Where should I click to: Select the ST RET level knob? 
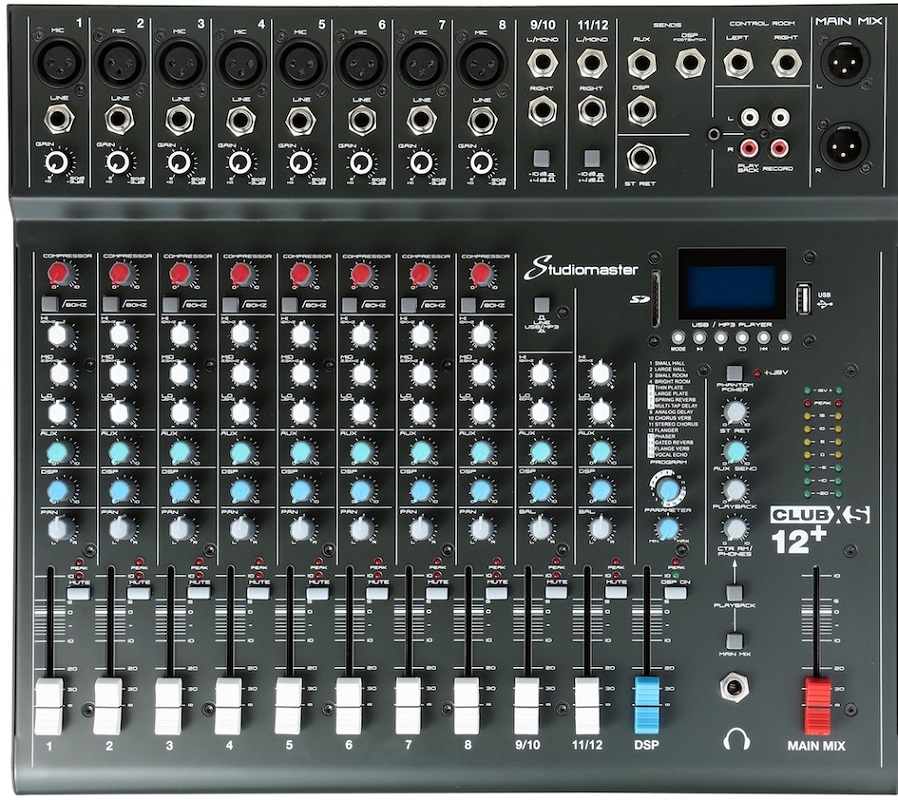735,411
